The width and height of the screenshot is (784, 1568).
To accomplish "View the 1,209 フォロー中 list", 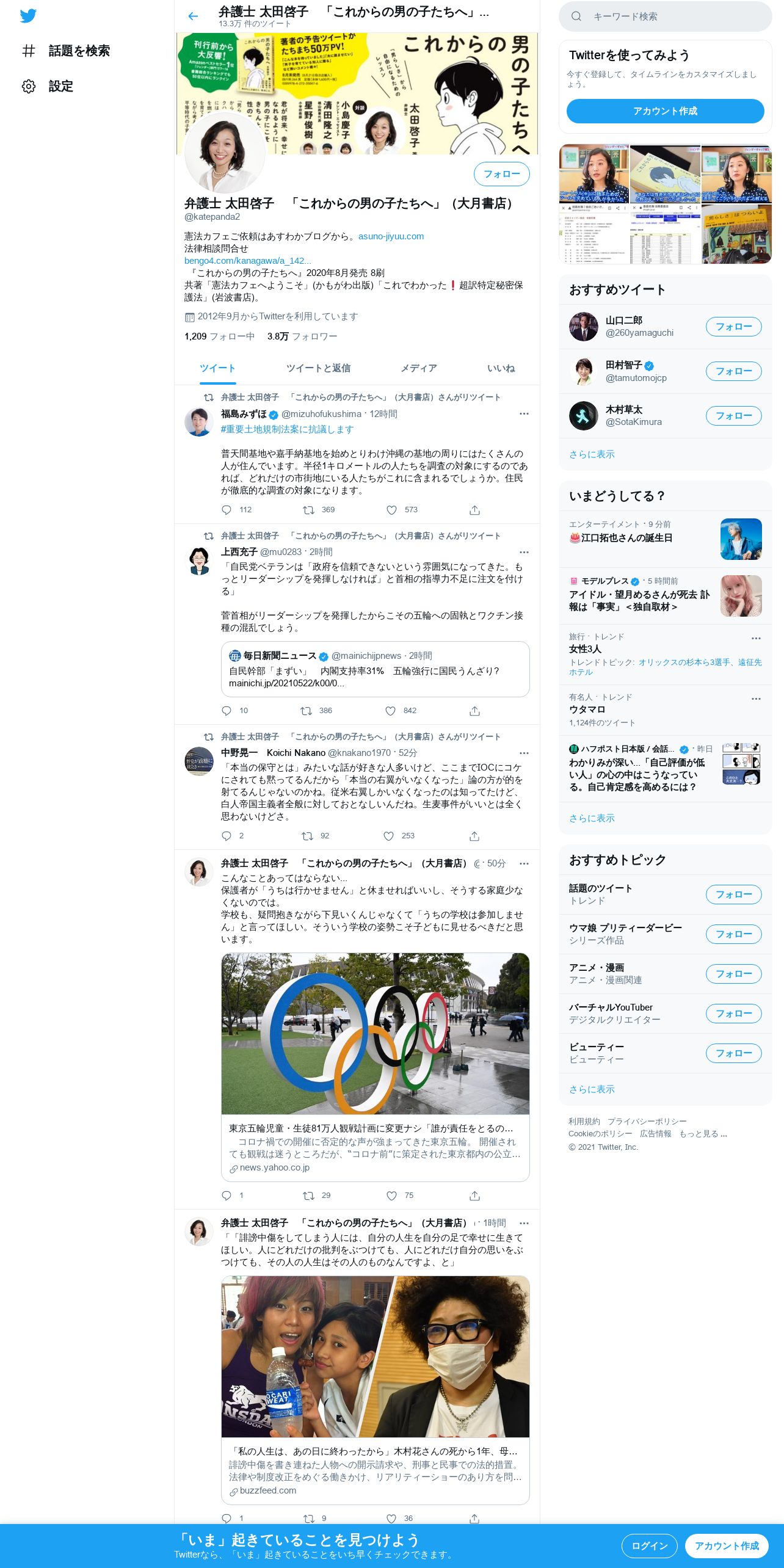I will [x=219, y=336].
